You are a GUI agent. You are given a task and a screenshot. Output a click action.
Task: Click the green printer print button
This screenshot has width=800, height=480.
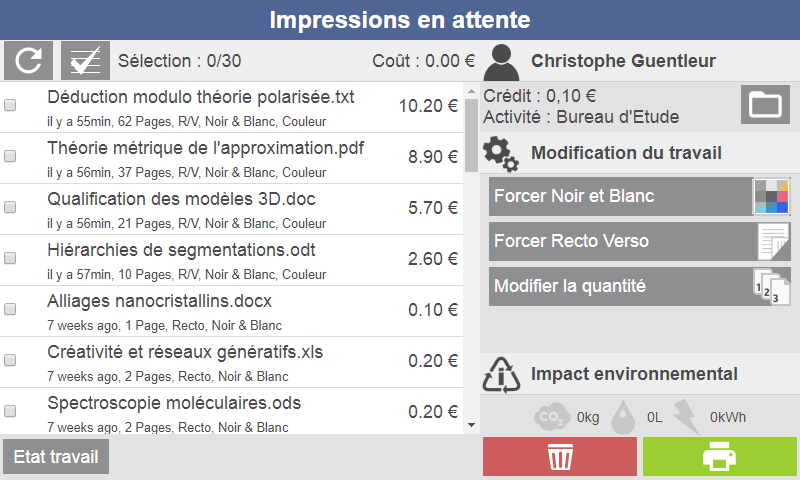point(719,456)
